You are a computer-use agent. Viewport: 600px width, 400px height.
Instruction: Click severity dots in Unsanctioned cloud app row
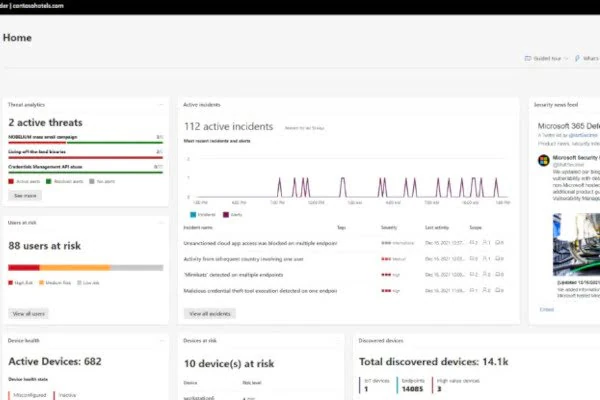[386, 243]
